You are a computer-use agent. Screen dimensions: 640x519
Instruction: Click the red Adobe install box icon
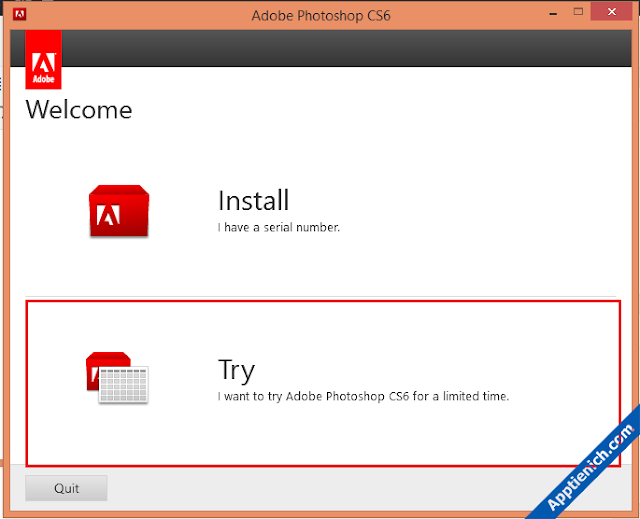[x=119, y=211]
